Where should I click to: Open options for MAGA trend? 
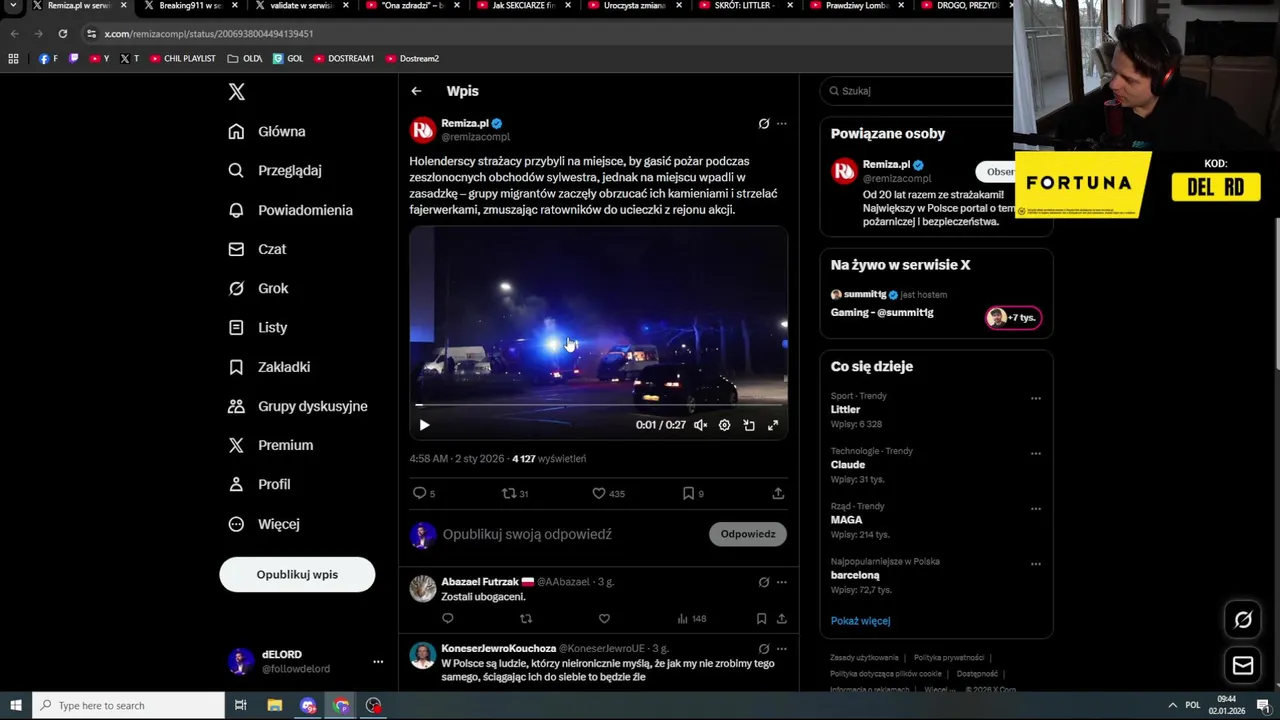click(1036, 508)
